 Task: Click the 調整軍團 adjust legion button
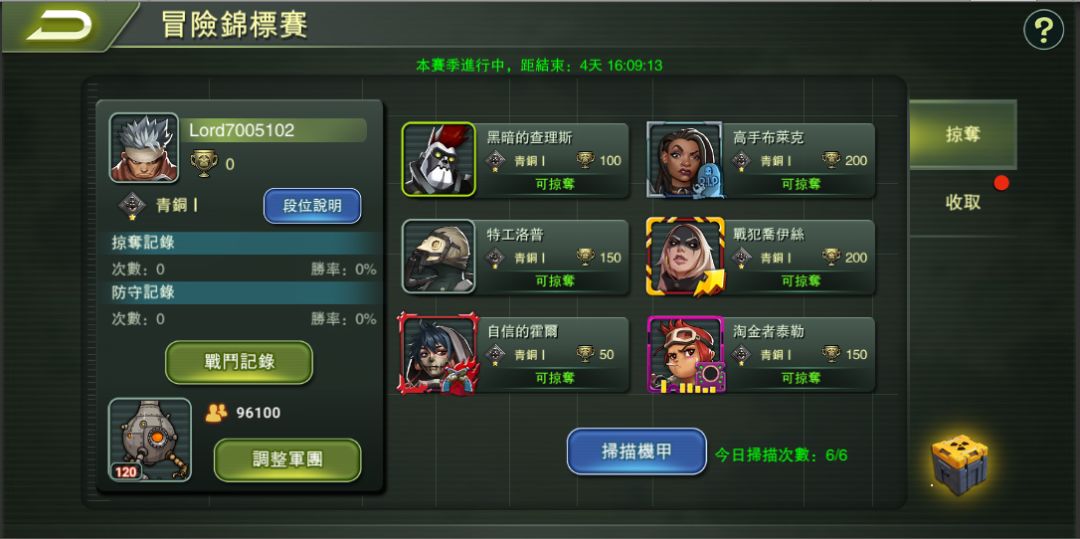coord(287,460)
